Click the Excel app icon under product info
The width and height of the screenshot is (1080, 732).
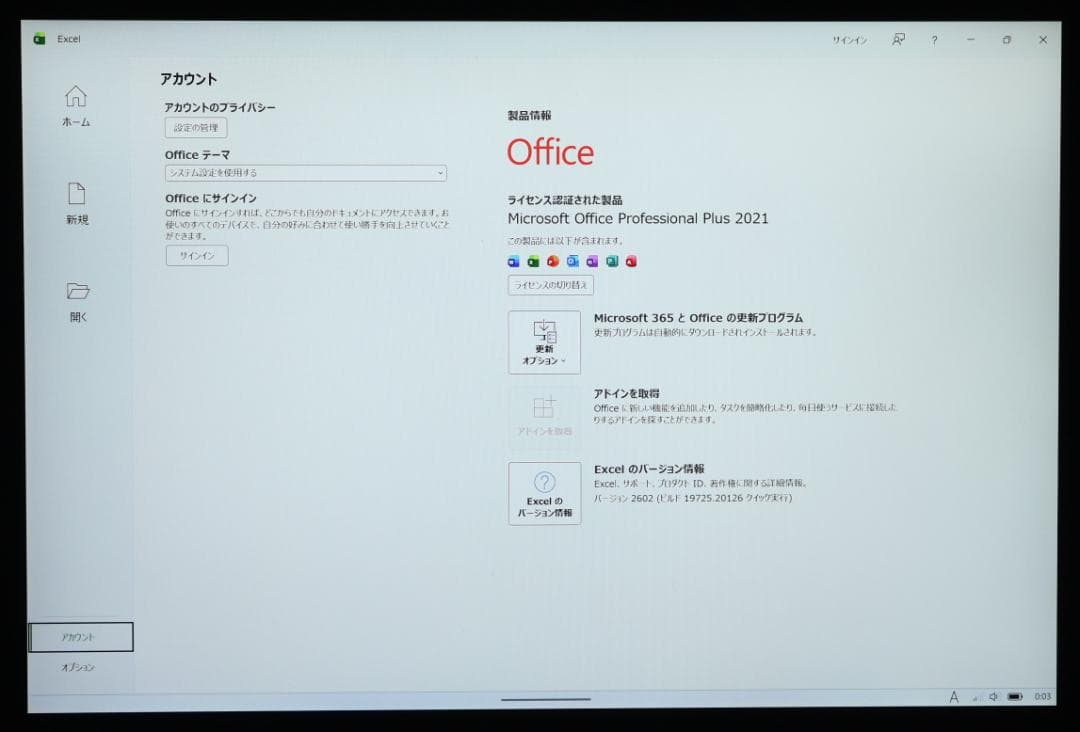[533, 261]
